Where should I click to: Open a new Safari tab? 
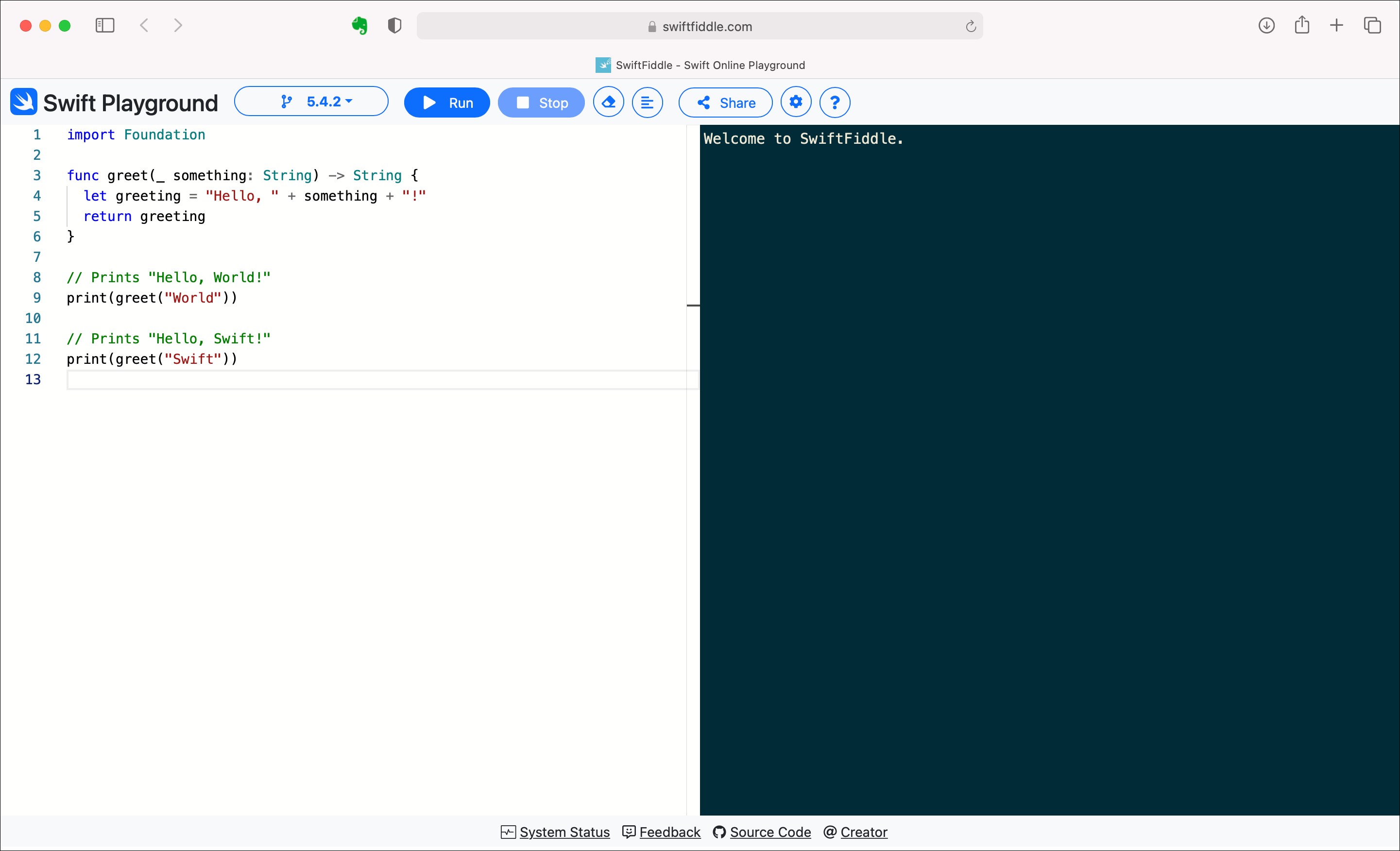[x=1337, y=26]
